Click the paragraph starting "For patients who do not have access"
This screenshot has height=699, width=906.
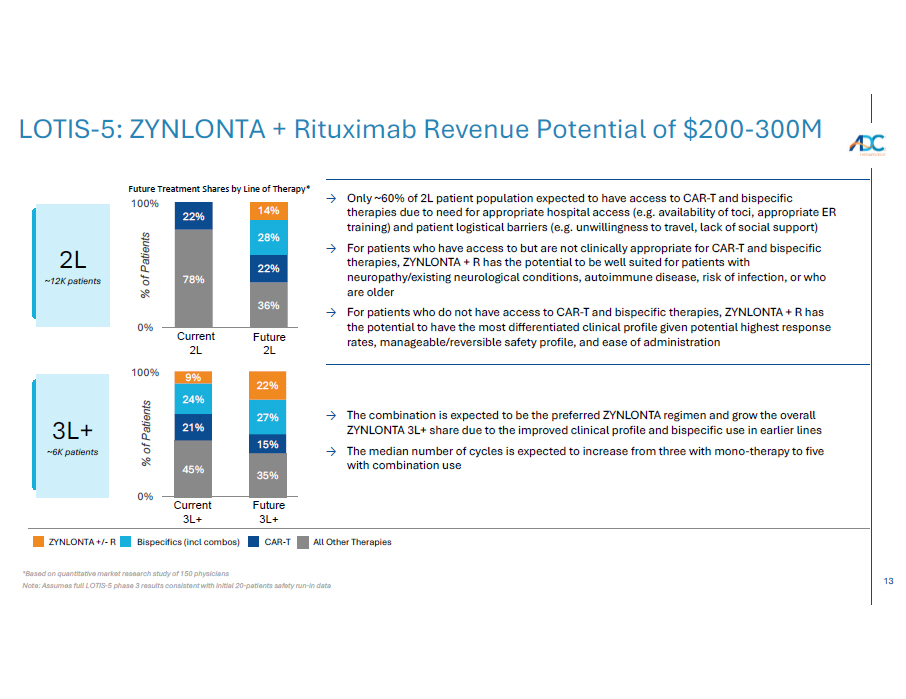[589, 327]
